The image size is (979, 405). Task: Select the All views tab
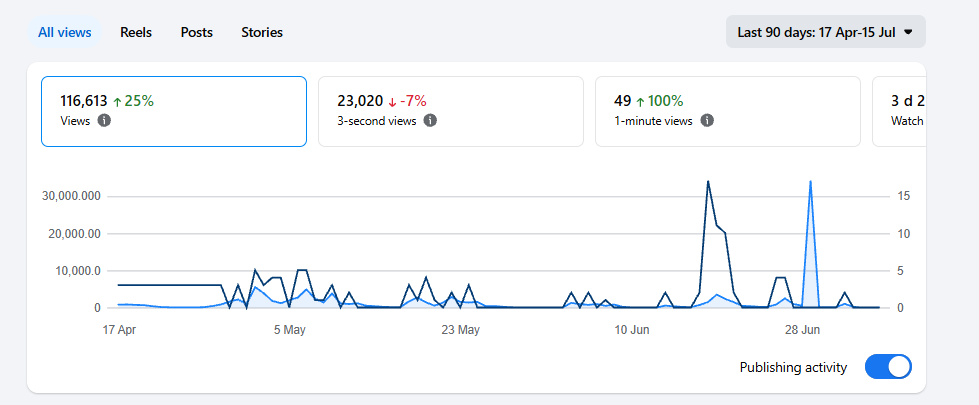65,32
